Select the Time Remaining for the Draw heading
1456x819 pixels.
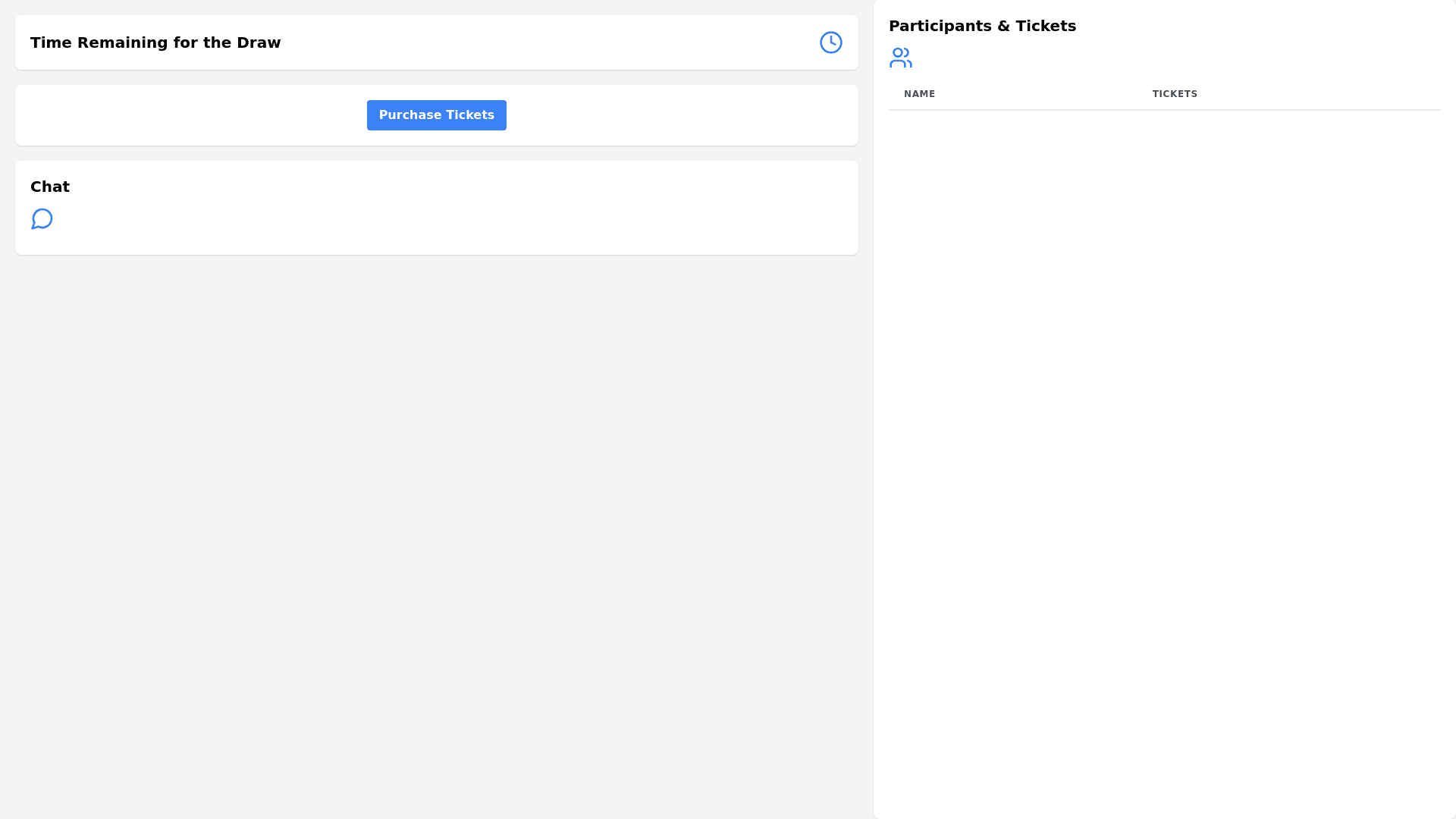155,42
